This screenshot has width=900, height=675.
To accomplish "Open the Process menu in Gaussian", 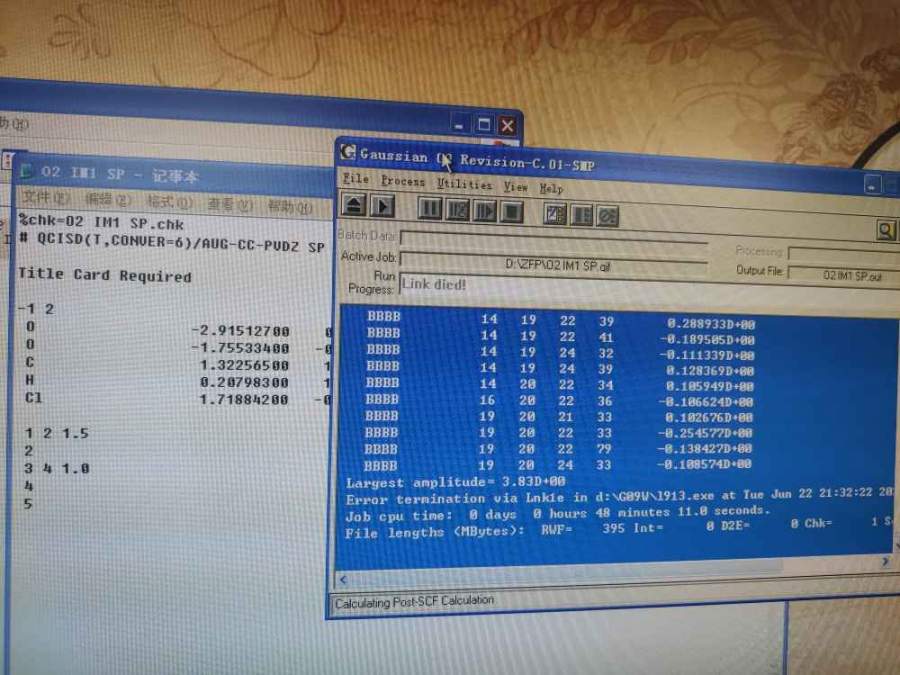I will tap(403, 181).
